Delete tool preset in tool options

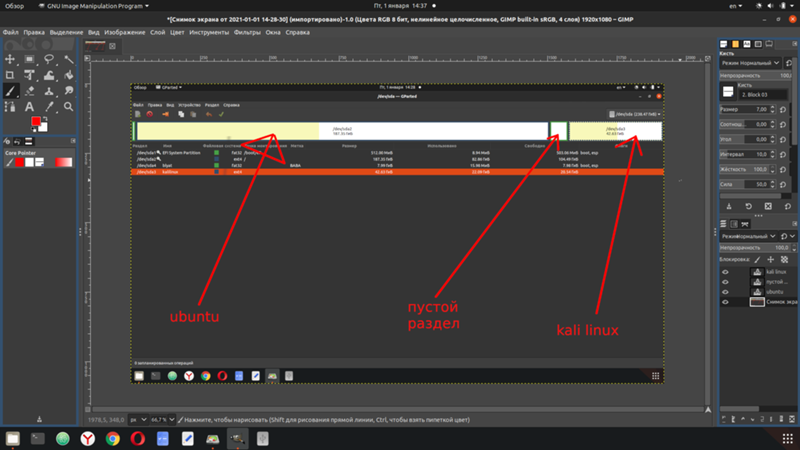click(768, 206)
